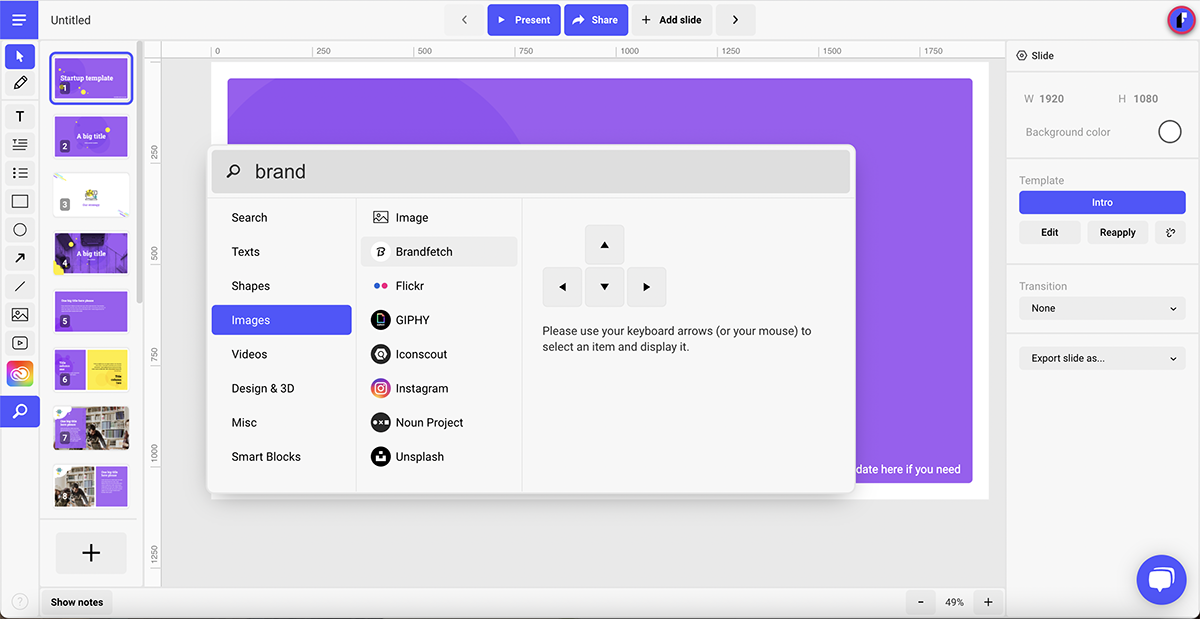Switch to the Videos category
This screenshot has height=619, width=1200.
[249, 353]
